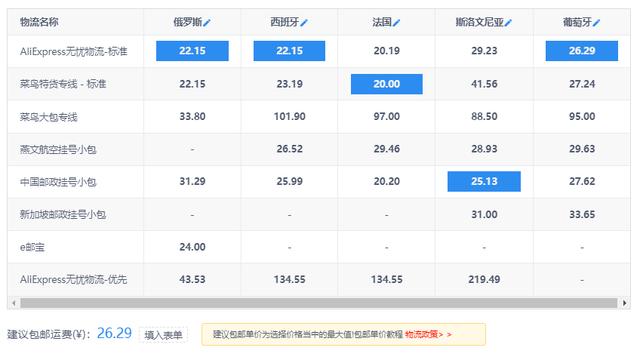640x363 pixels.
Task: Select the 31.29 price cell
Action: tap(192, 181)
